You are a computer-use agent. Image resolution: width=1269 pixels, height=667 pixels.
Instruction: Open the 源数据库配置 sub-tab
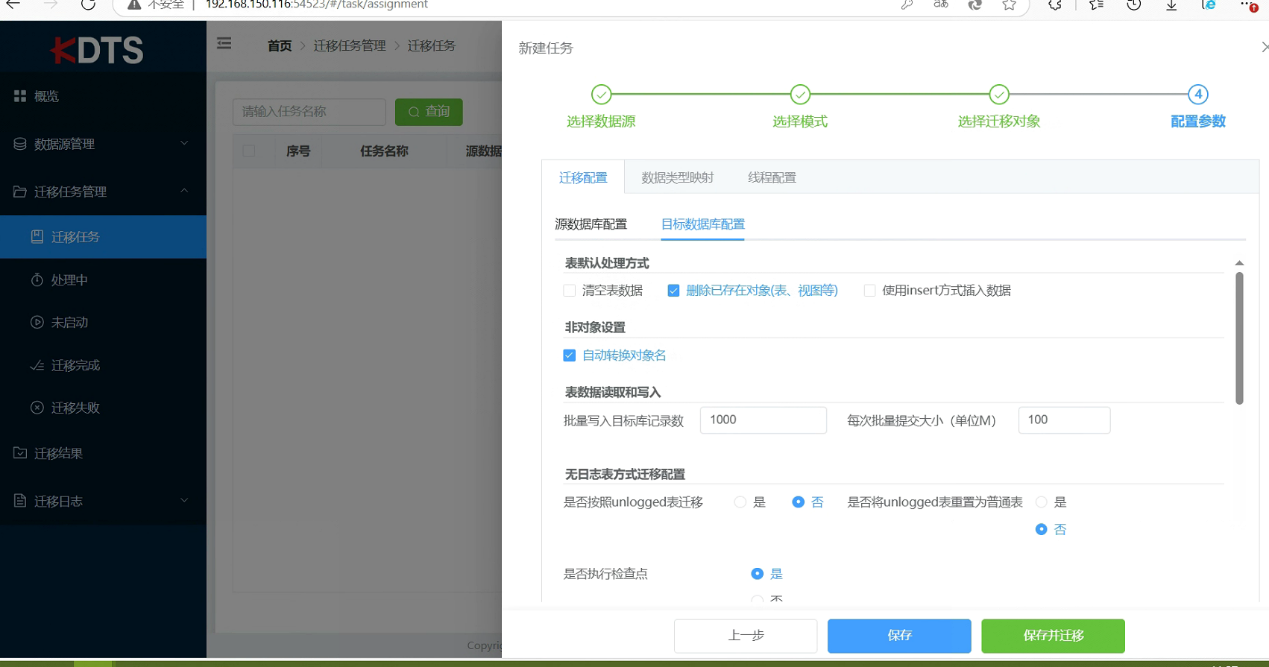591,224
